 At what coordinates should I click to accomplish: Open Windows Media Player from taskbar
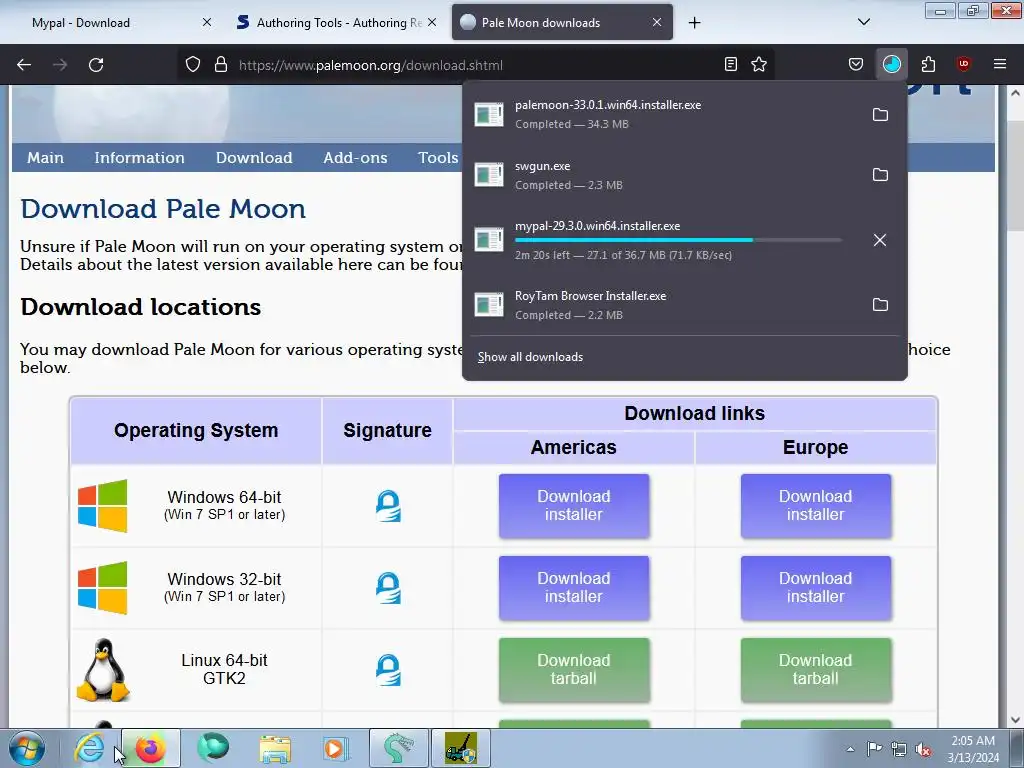tap(336, 748)
